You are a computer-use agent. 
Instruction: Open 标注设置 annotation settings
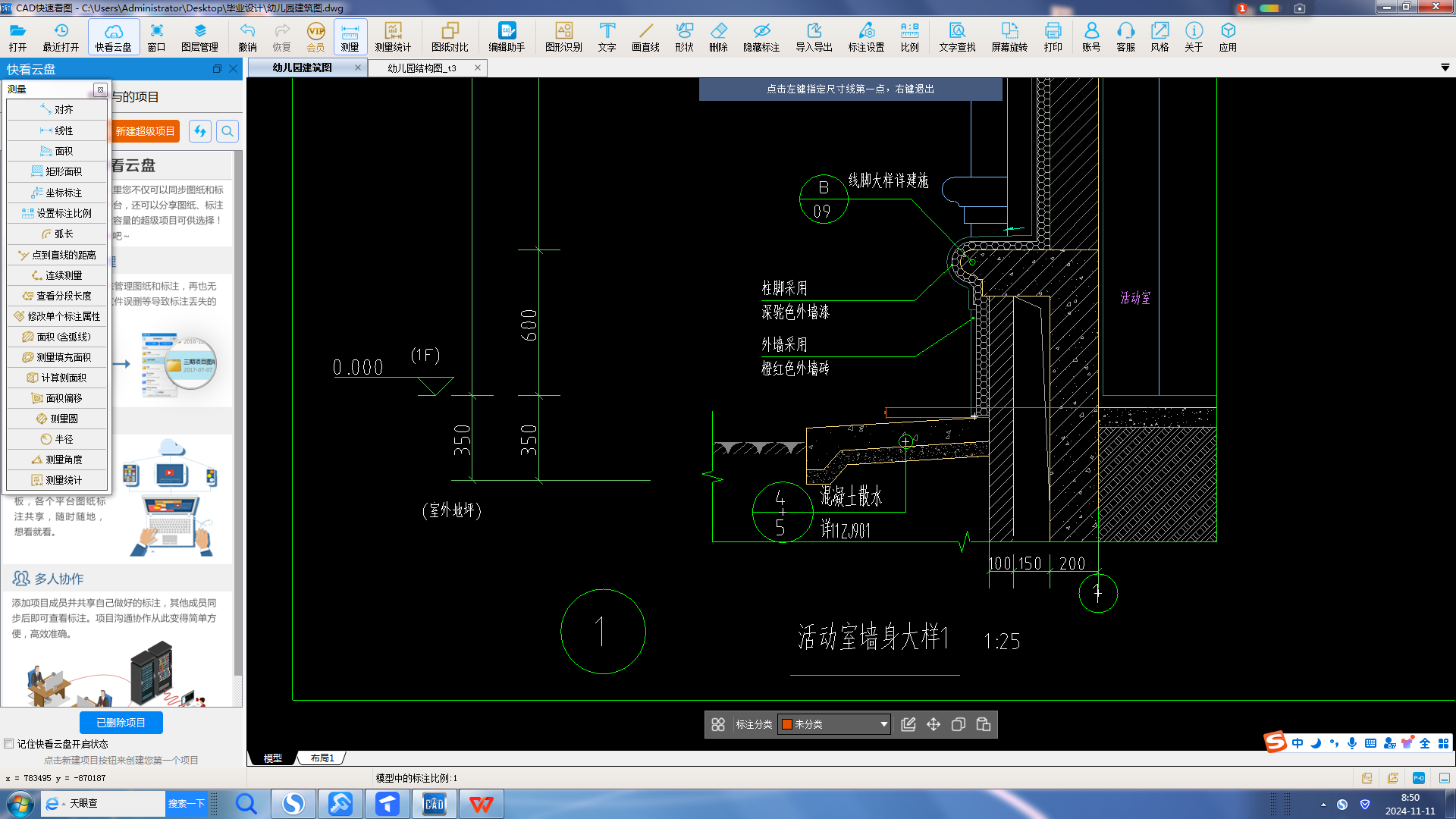click(866, 36)
